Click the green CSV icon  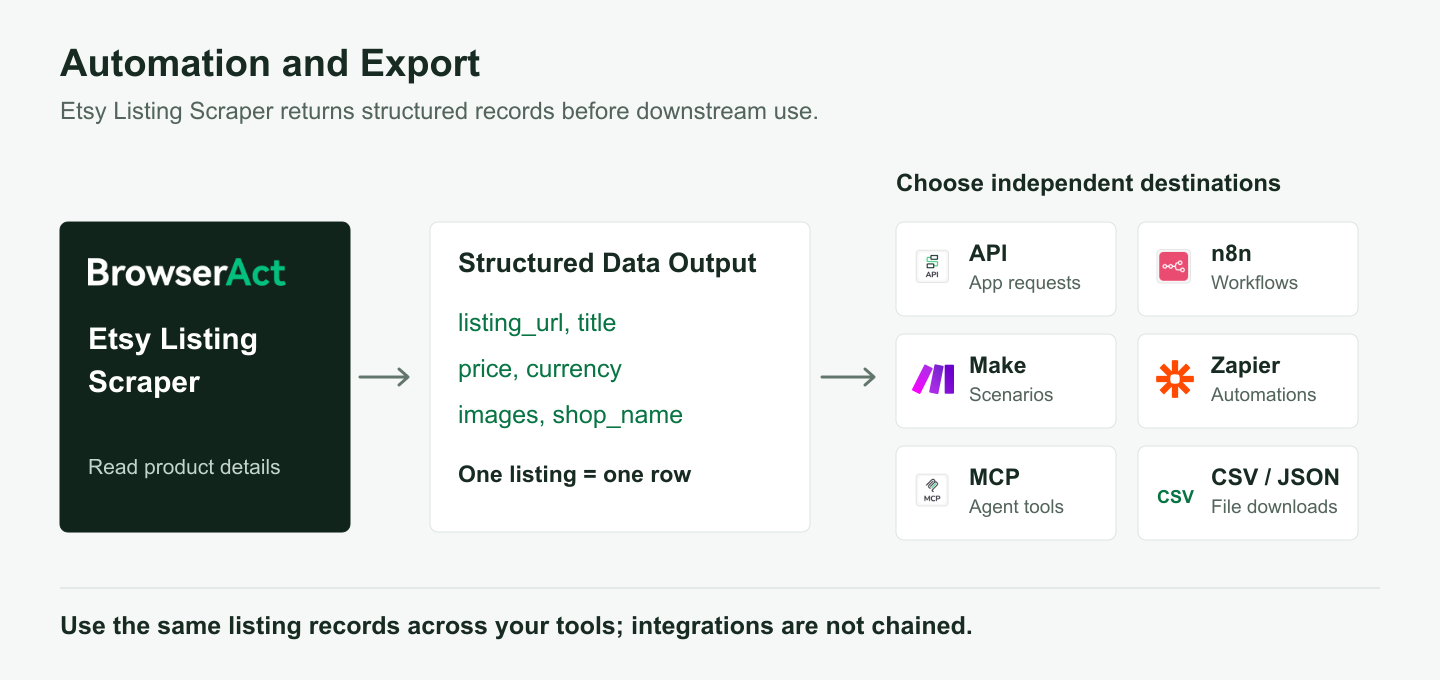click(1175, 496)
